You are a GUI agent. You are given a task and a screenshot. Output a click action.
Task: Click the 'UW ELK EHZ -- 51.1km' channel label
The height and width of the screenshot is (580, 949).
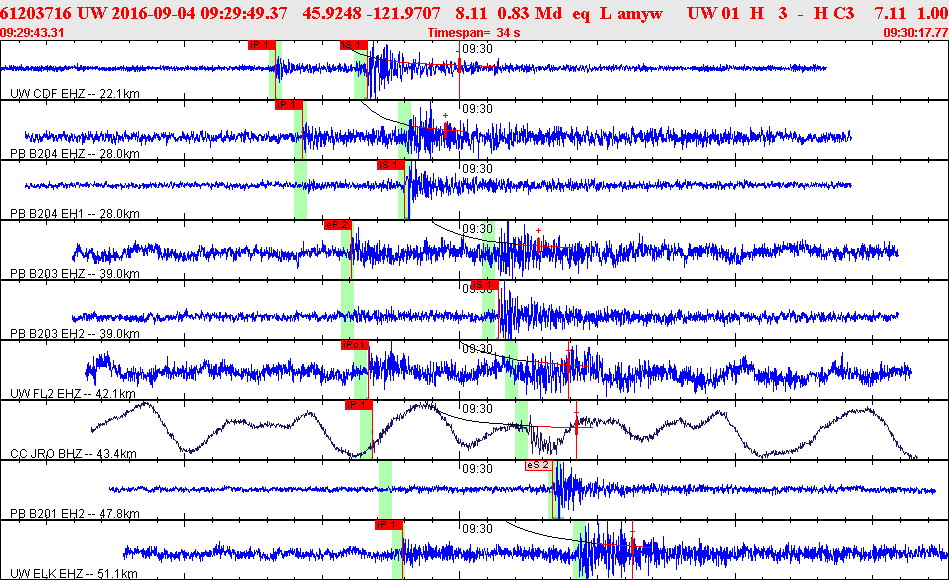[x=74, y=573]
